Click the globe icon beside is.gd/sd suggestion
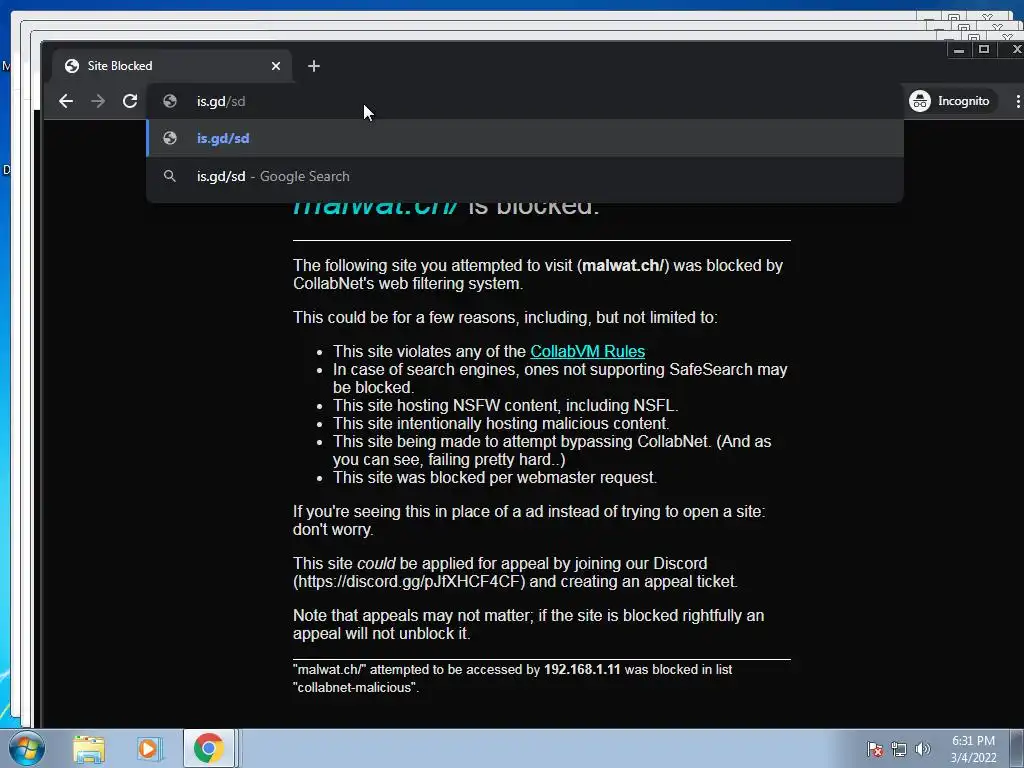This screenshot has width=1024, height=768. (170, 138)
